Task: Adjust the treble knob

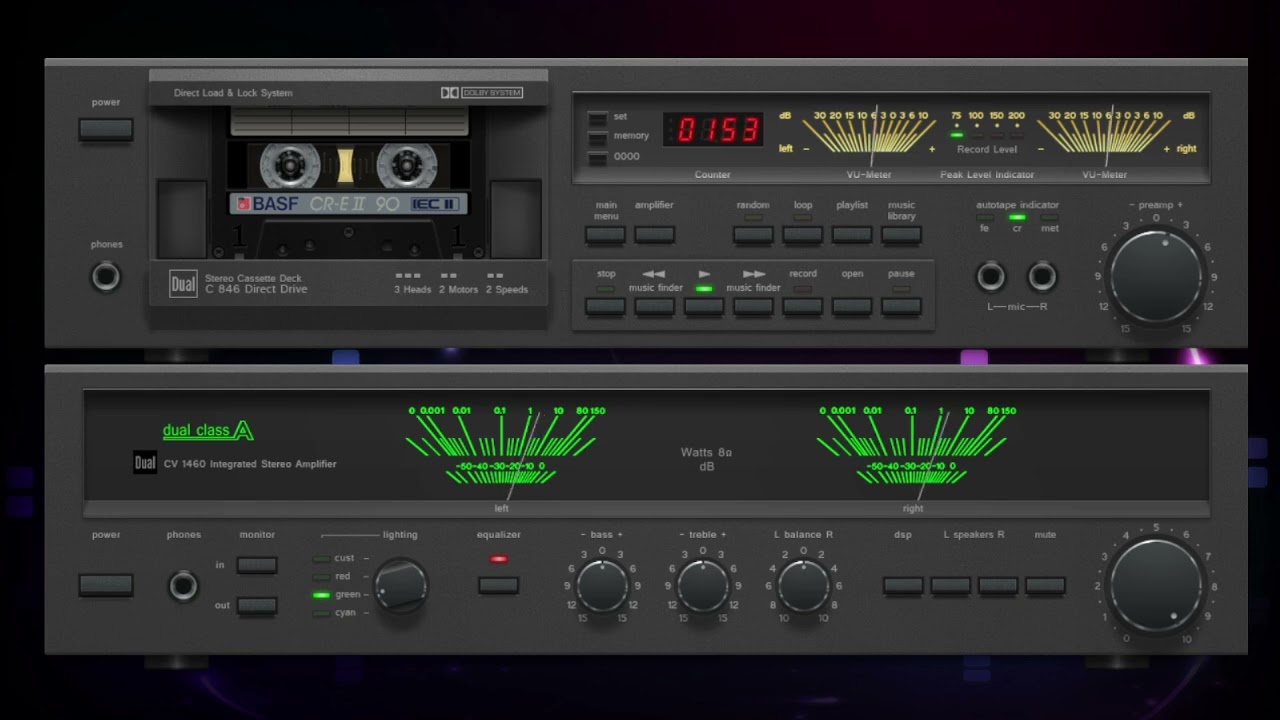Action: 703,586
